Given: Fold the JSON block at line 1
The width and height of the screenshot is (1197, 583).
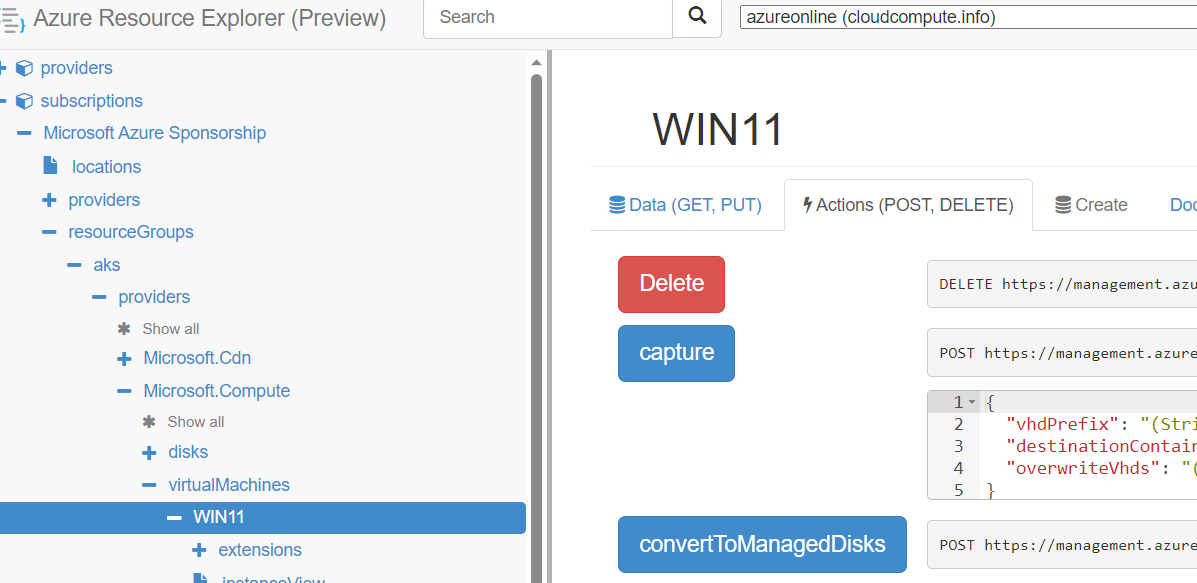Looking at the screenshot, I should pos(972,402).
